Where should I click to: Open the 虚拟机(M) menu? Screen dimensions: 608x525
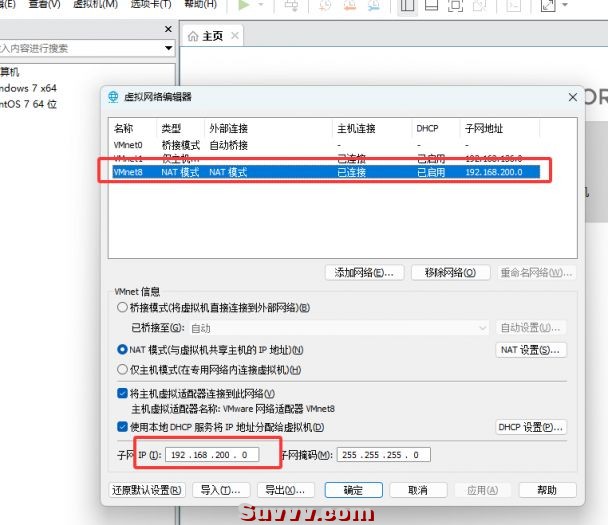(92, 5)
